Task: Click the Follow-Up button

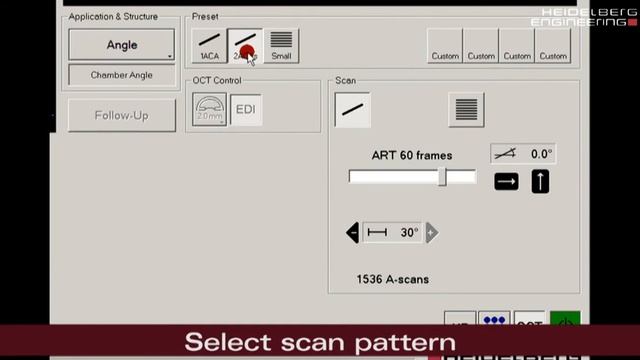Action: click(x=122, y=116)
